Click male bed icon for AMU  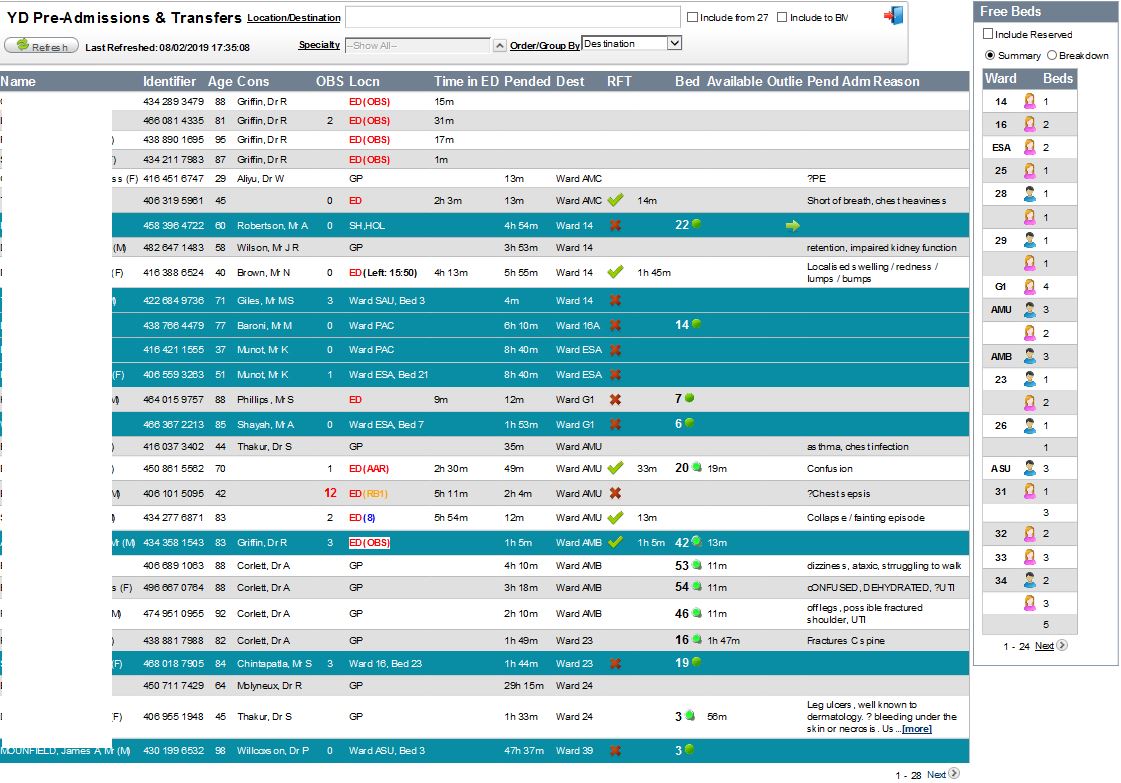(x=1029, y=310)
